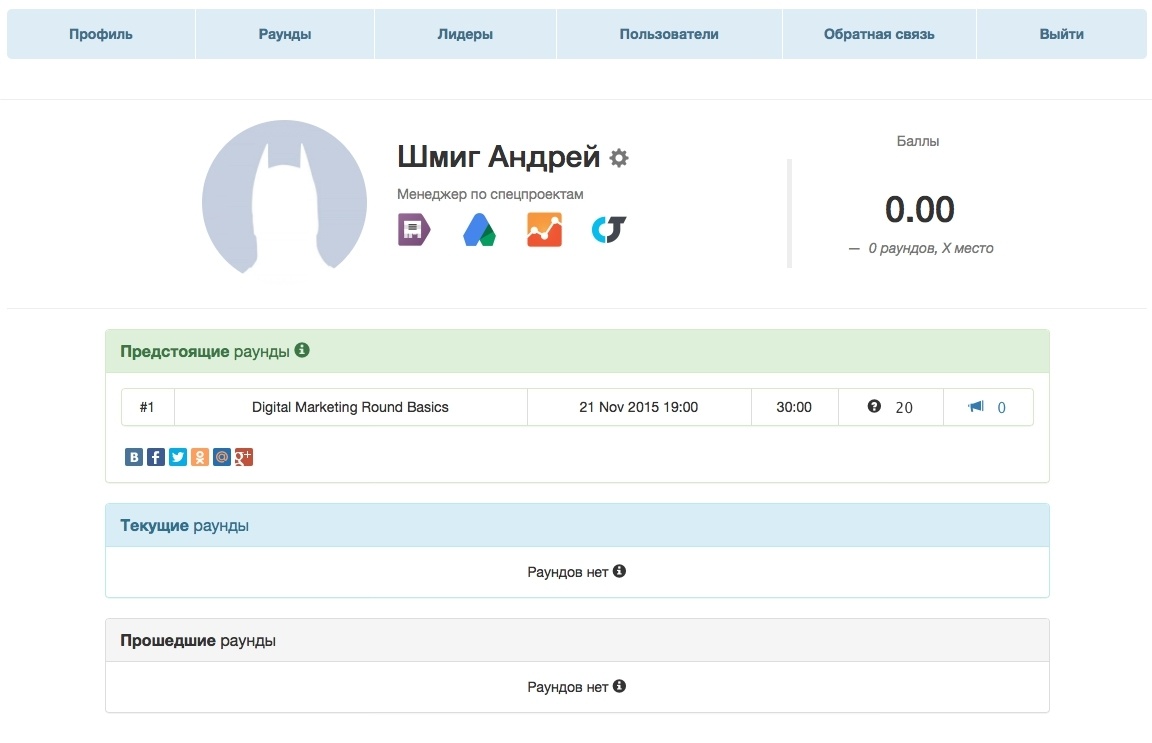This screenshot has width=1152, height=743.
Task: Click Выйти to log out
Action: [x=1062, y=34]
